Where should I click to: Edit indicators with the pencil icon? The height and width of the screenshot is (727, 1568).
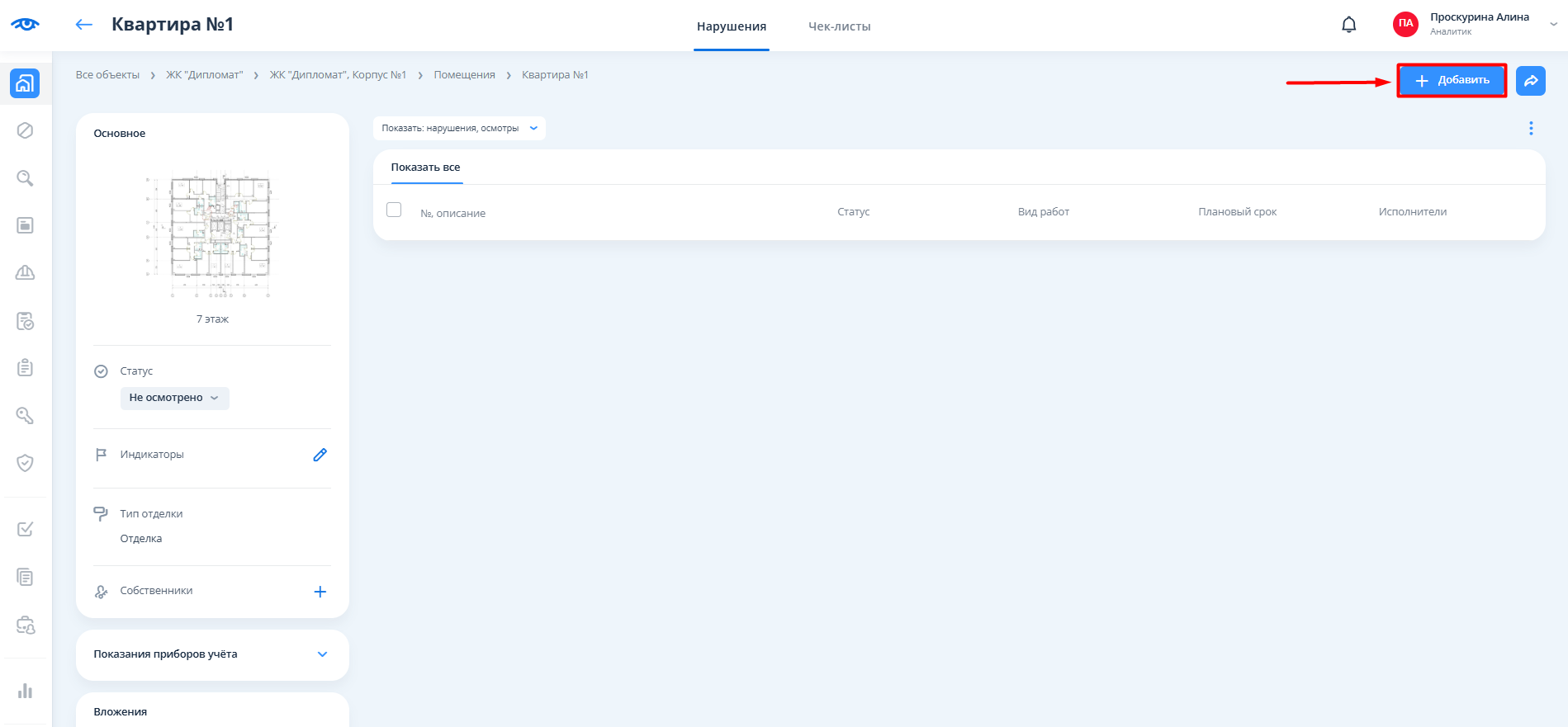[x=320, y=455]
